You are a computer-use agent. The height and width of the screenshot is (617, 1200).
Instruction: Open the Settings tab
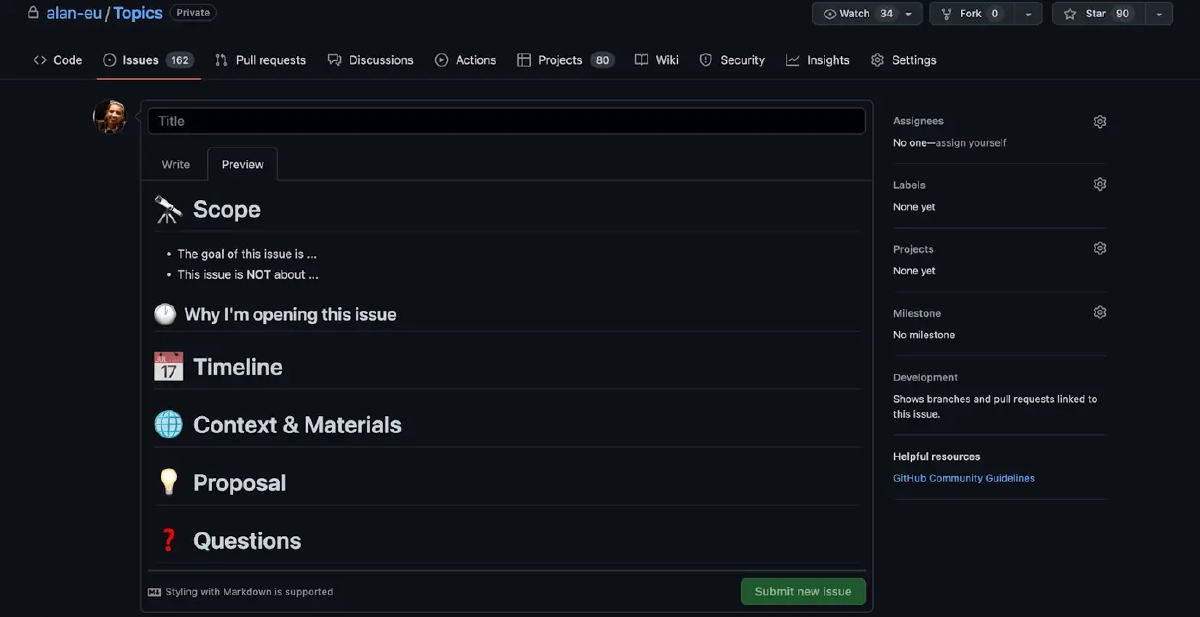click(x=903, y=60)
